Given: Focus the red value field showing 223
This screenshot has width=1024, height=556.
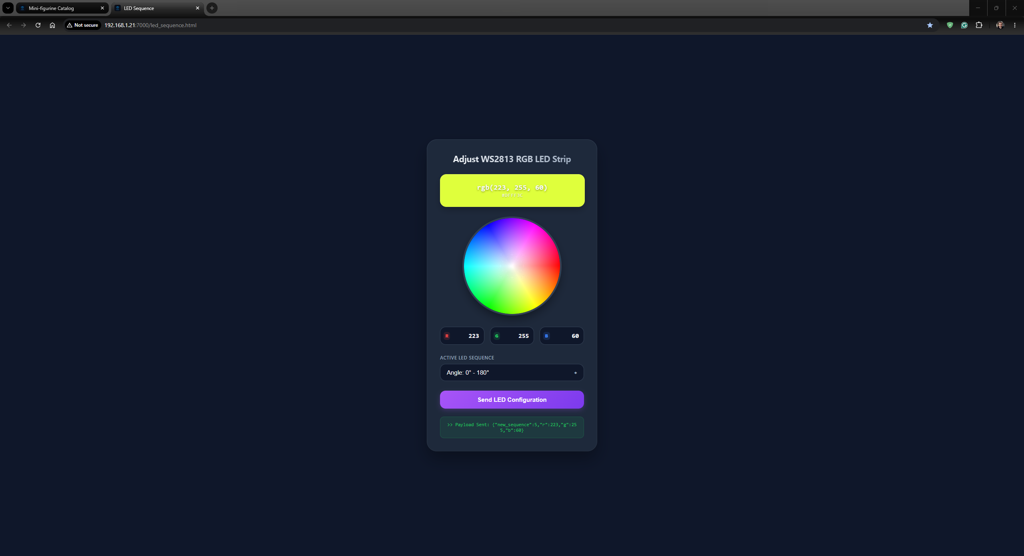Looking at the screenshot, I should tap(462, 336).
